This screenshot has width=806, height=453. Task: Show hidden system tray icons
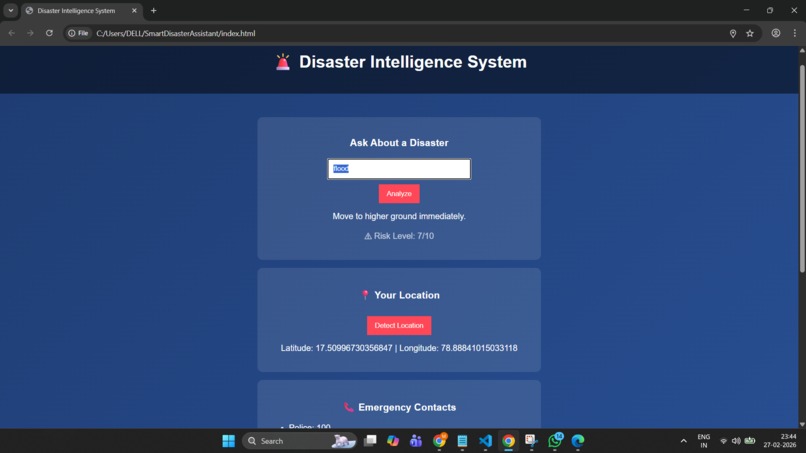coord(684,441)
